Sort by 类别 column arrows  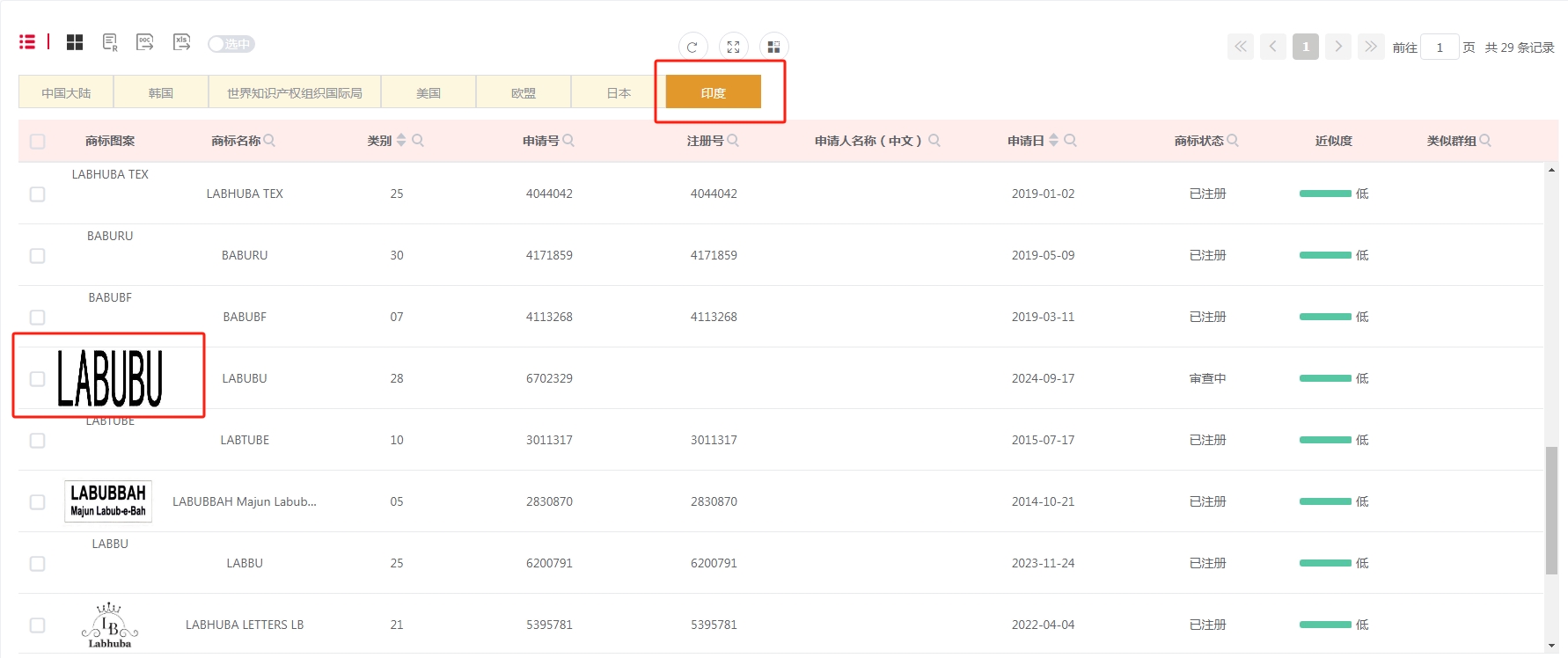coord(401,140)
